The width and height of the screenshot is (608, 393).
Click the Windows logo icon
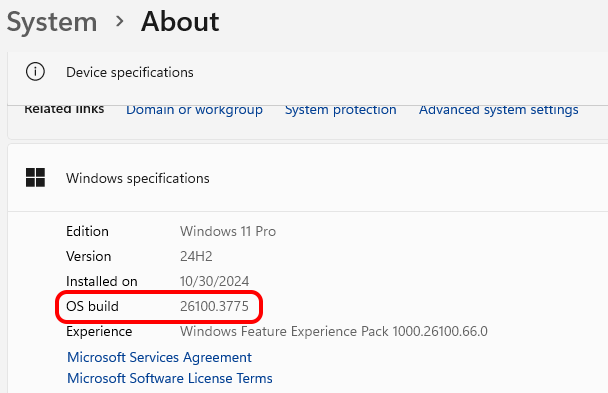click(x=35, y=178)
